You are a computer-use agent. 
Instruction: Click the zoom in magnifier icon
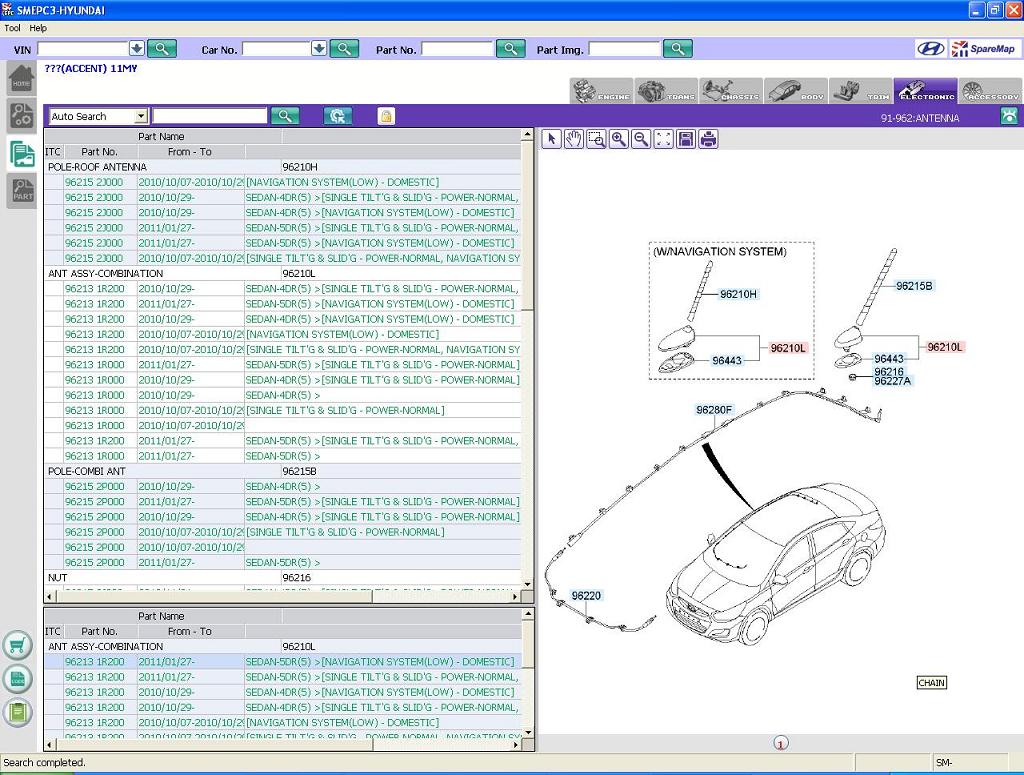(619, 139)
